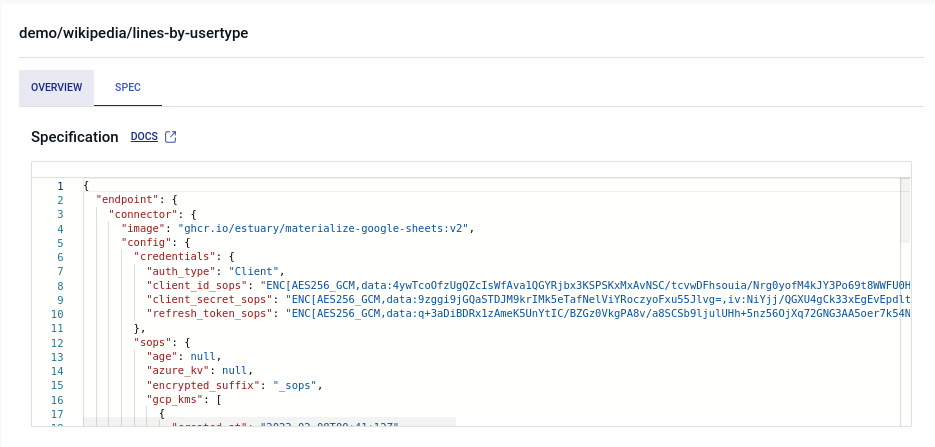Click the "connector" key in the spec
This screenshot has width=935, height=447.
(143, 214)
